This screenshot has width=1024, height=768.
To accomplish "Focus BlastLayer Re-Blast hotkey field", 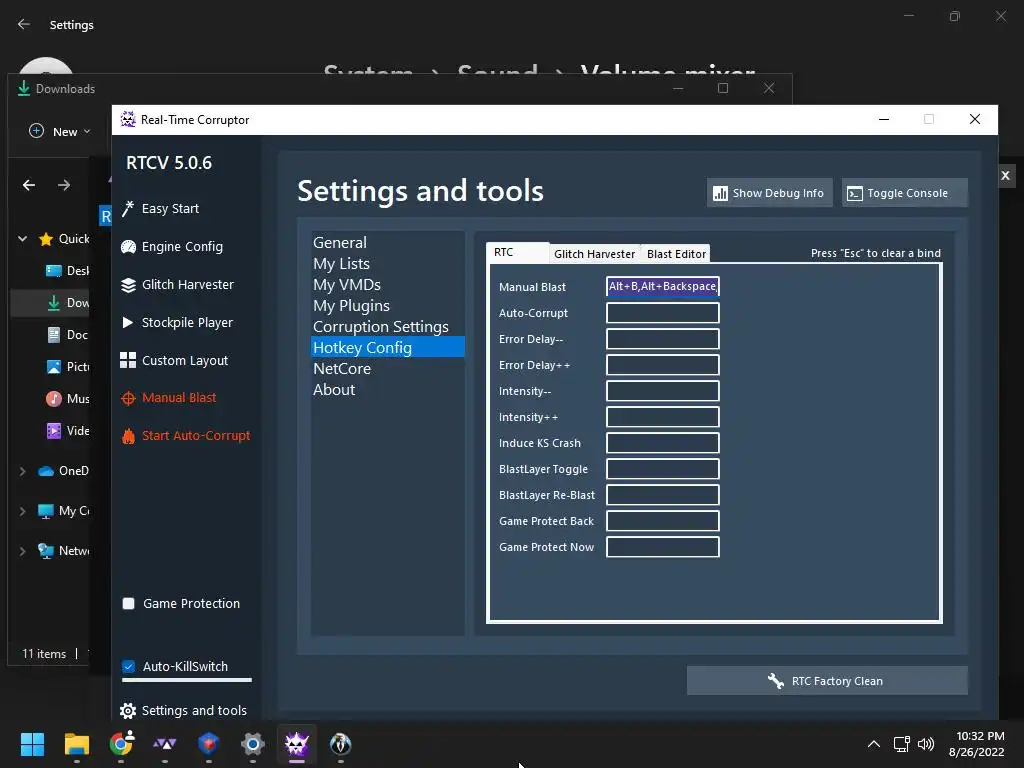I will (x=663, y=495).
